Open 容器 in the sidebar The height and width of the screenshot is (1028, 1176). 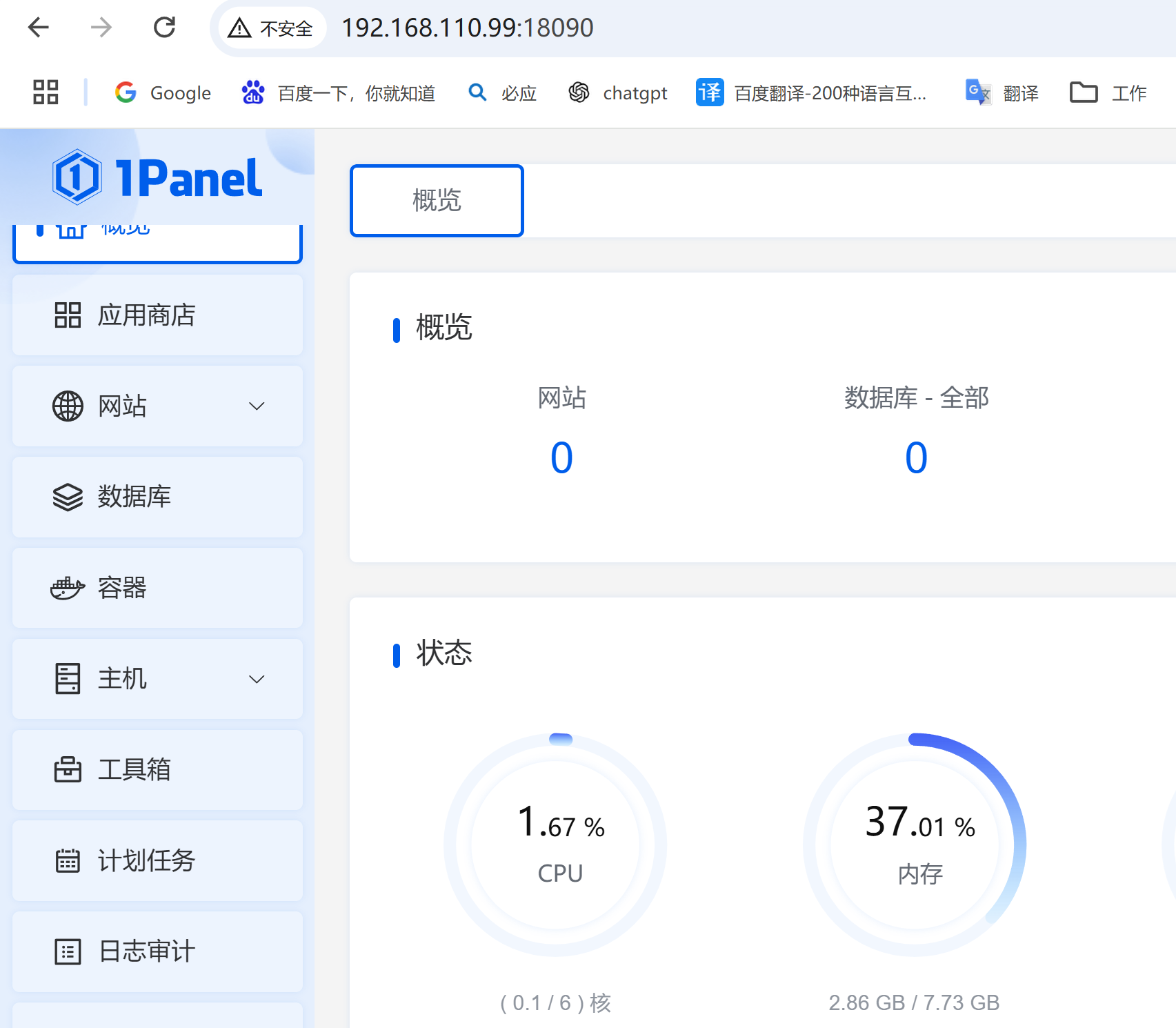point(157,588)
